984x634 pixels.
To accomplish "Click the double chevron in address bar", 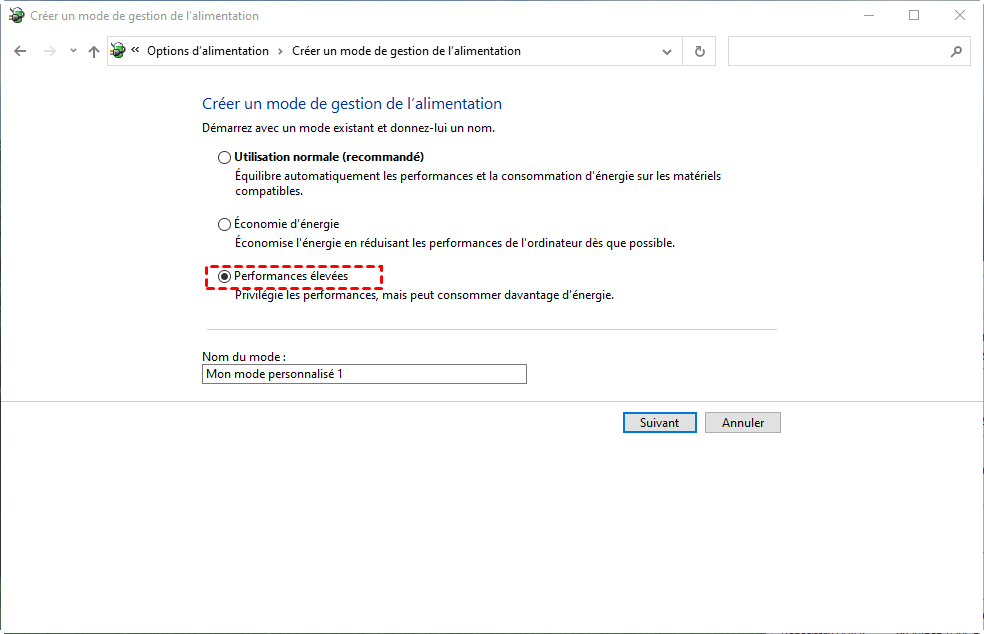I will click(135, 50).
